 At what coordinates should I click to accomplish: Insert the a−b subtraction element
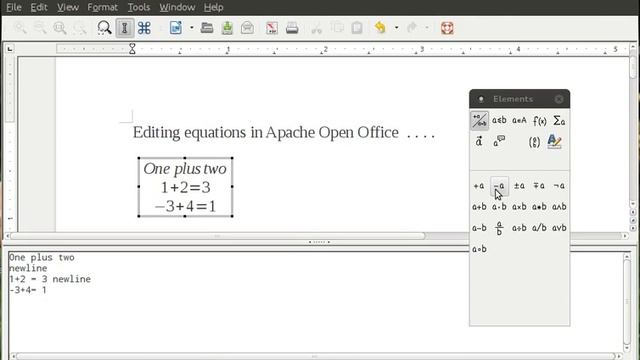coord(479,228)
